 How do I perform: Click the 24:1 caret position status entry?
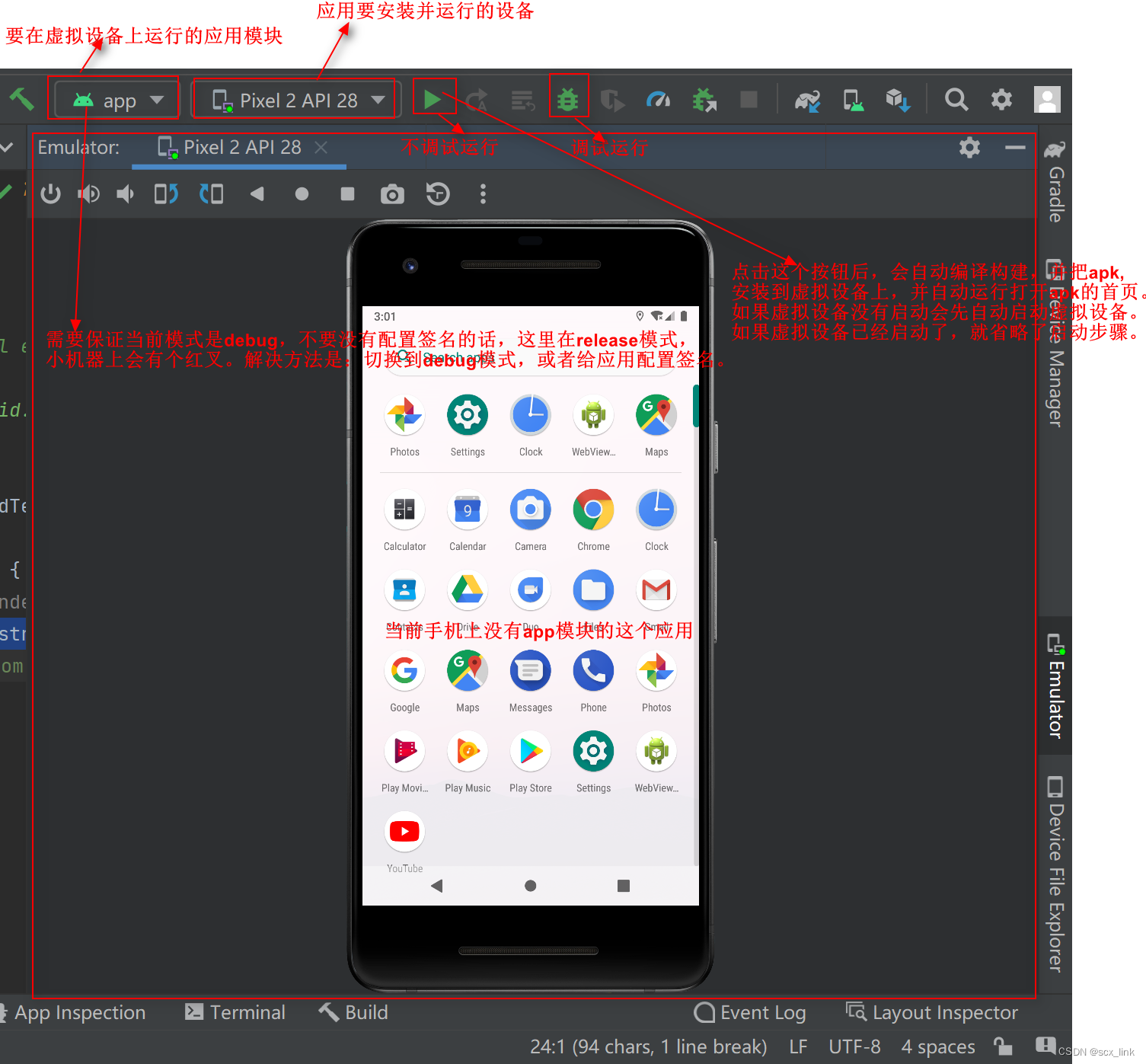coord(648,1047)
